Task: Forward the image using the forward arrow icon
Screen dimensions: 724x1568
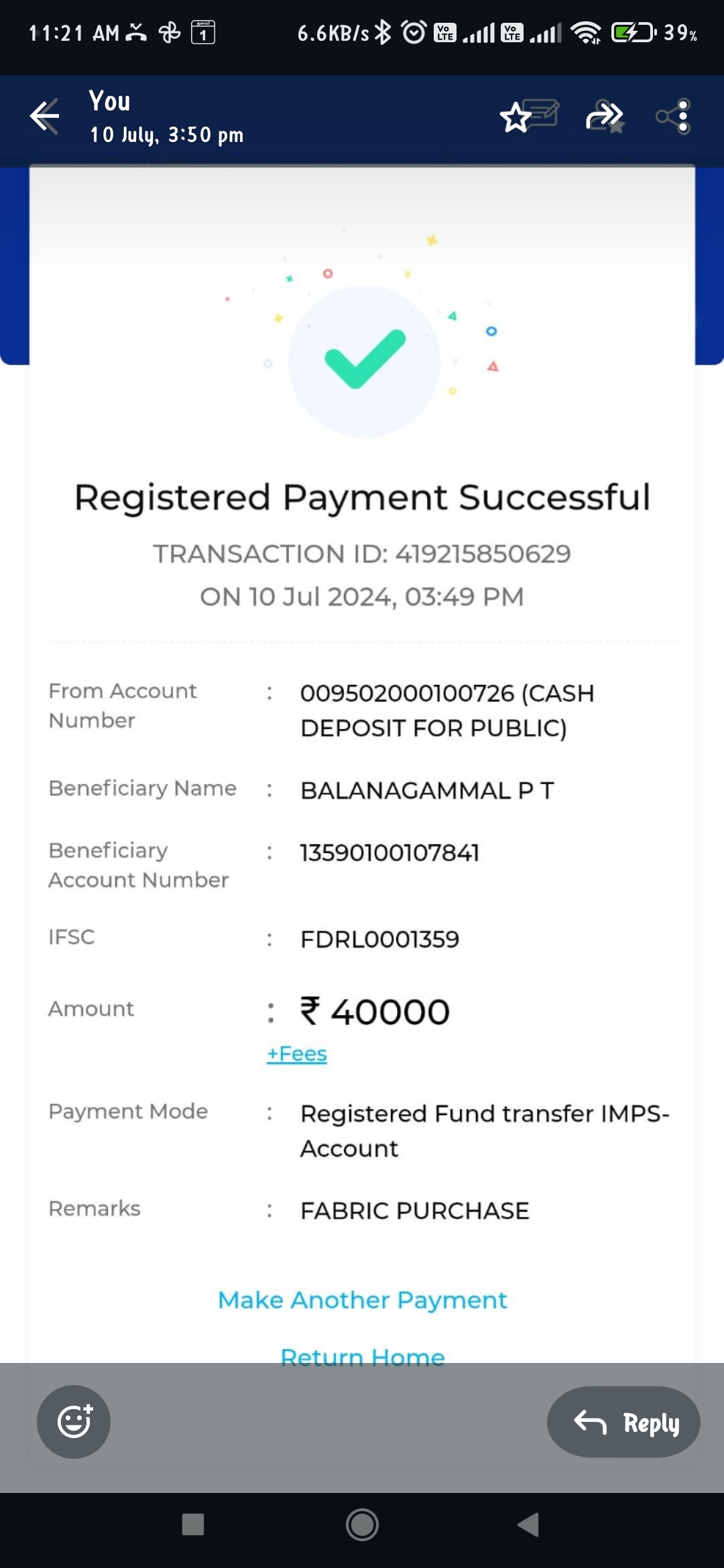Action: pyautogui.click(x=605, y=117)
